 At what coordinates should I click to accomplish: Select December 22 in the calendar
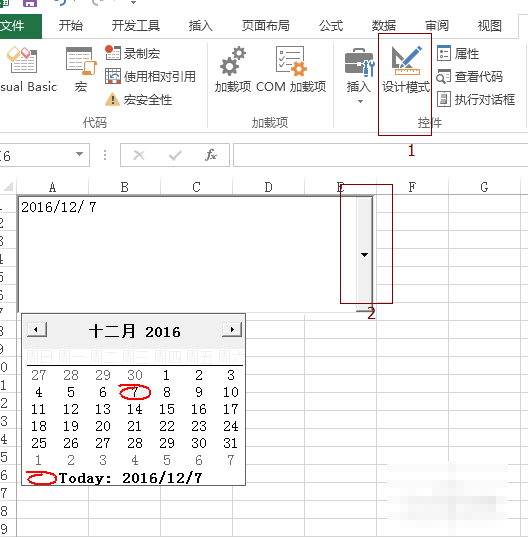(167, 426)
